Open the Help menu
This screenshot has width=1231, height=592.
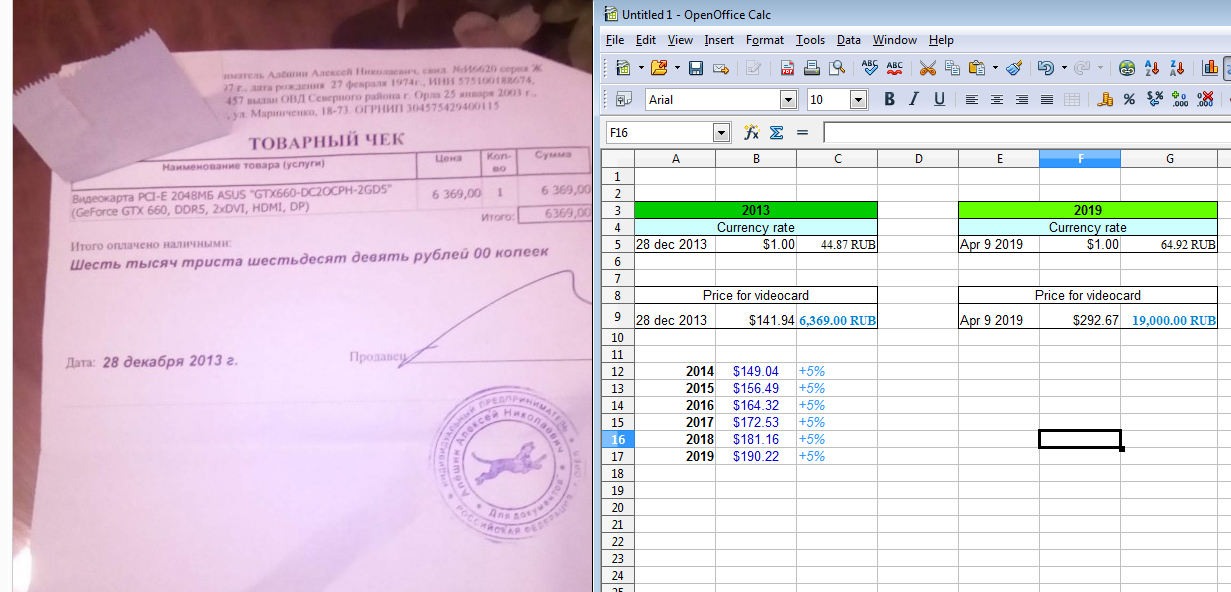941,40
